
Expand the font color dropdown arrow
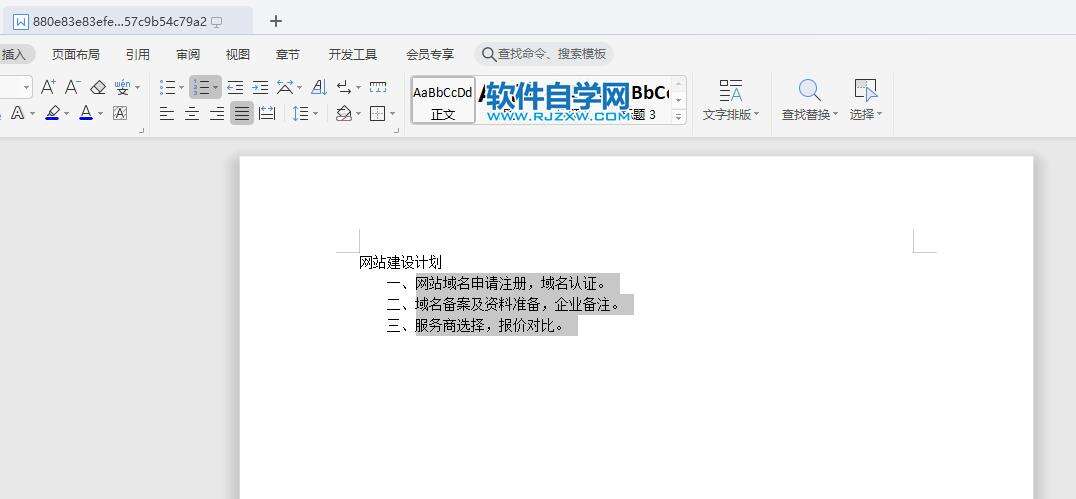pos(100,113)
